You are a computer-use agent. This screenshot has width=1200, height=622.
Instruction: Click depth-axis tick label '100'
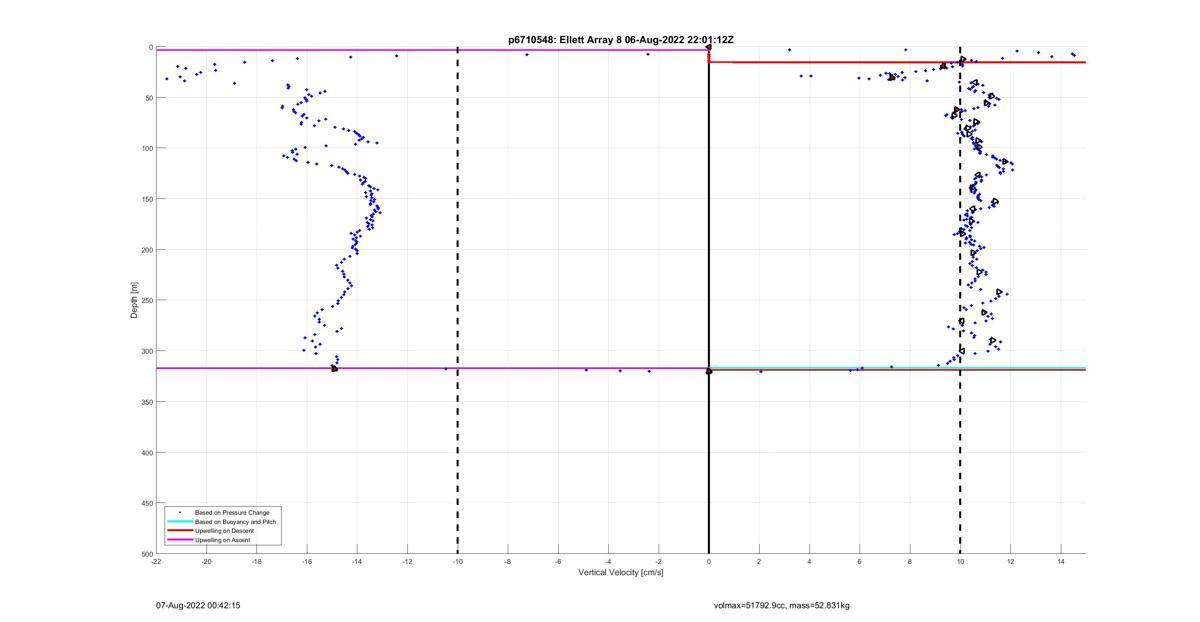[146, 148]
